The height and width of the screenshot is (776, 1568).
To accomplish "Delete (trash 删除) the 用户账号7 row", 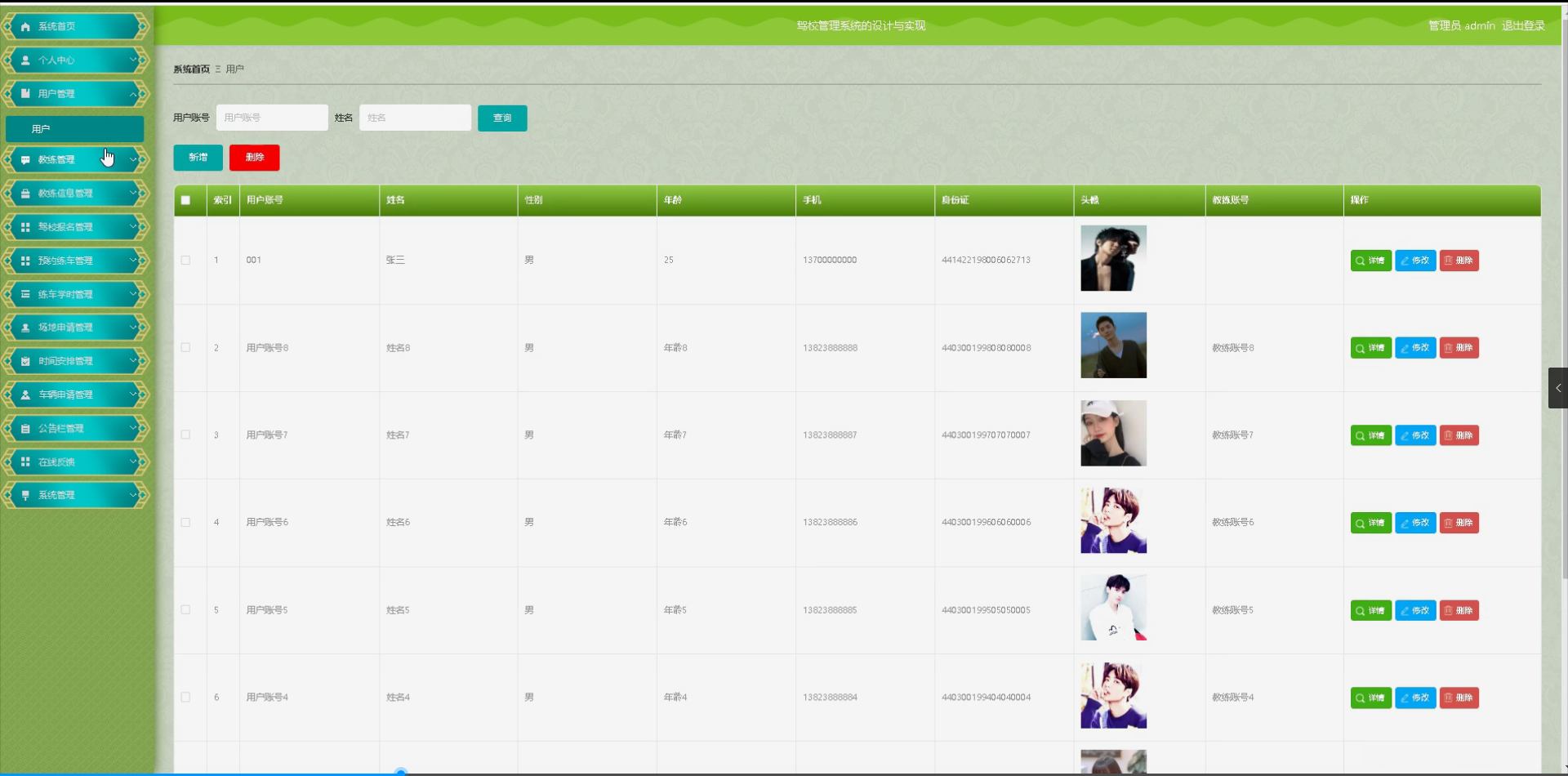I will click(1459, 435).
